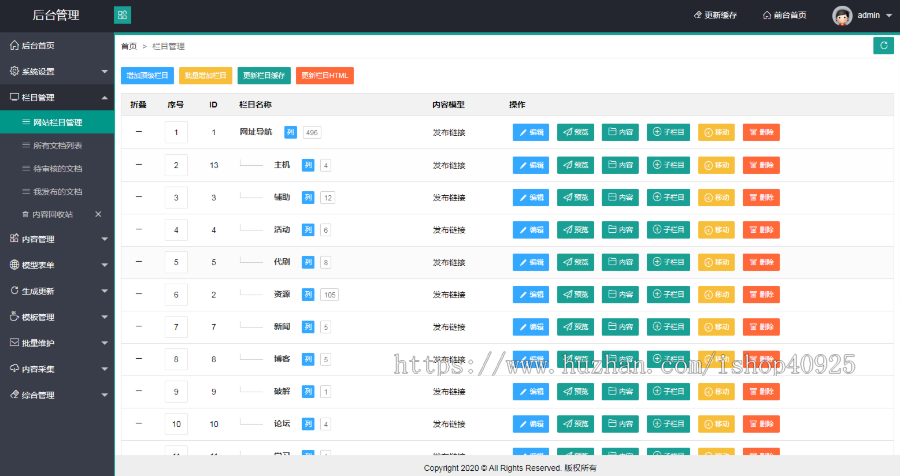Viewport: 900px width, 476px height.
Task: Close the 内容回收站 sidebar item with X
Action: click(x=98, y=214)
